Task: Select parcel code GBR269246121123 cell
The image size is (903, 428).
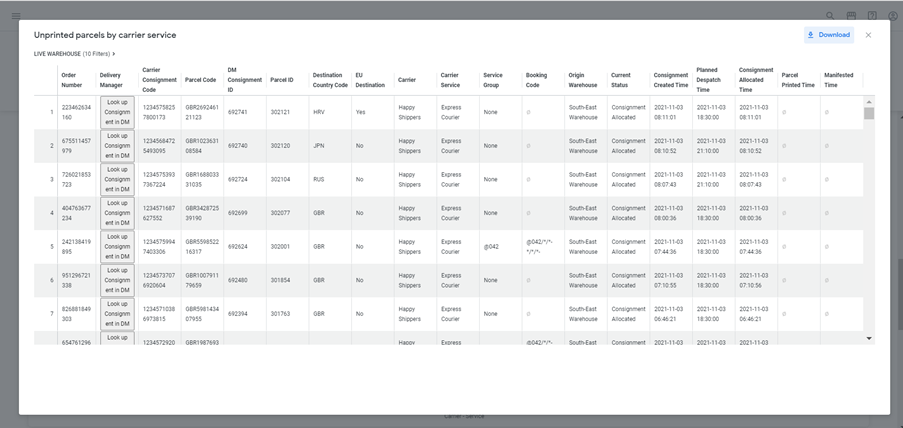Action: (x=202, y=112)
